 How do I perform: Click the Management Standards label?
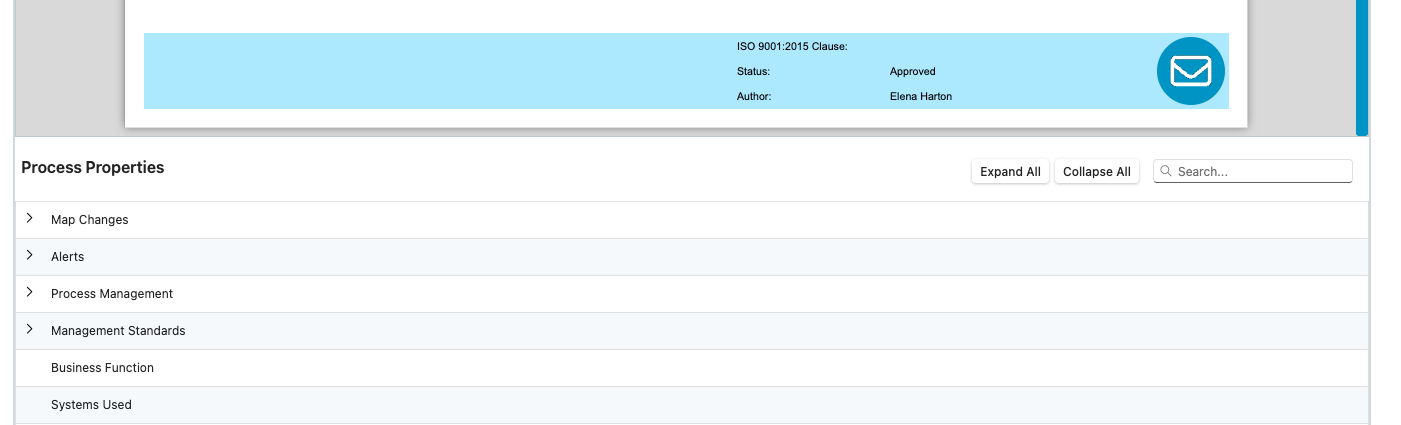click(x=118, y=331)
